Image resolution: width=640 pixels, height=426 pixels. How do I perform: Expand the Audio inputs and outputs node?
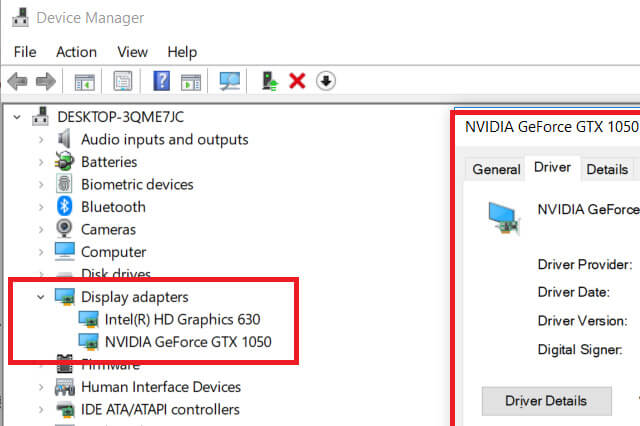[41, 140]
